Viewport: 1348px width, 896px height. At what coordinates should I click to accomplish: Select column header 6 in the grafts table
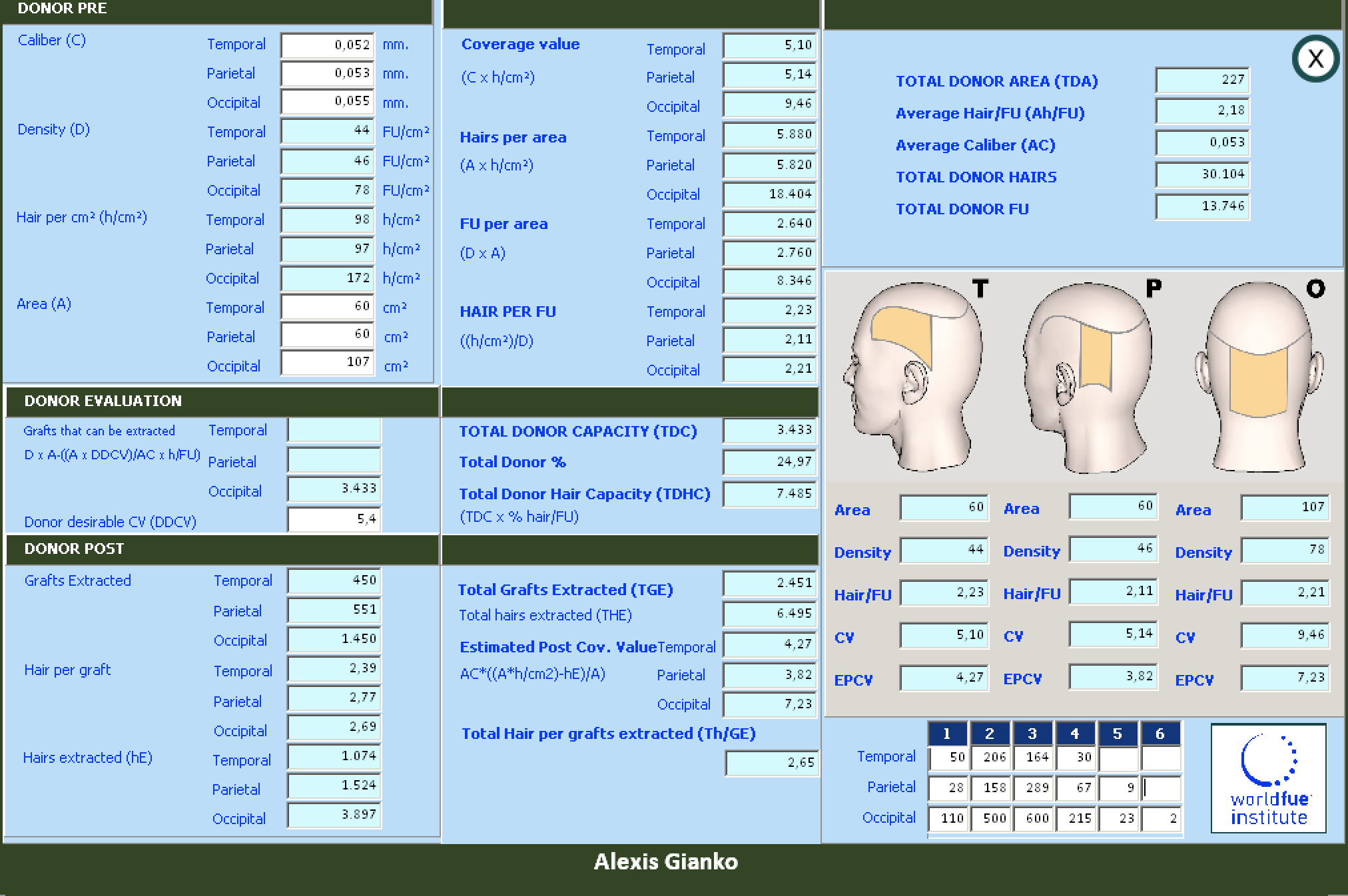click(1160, 734)
